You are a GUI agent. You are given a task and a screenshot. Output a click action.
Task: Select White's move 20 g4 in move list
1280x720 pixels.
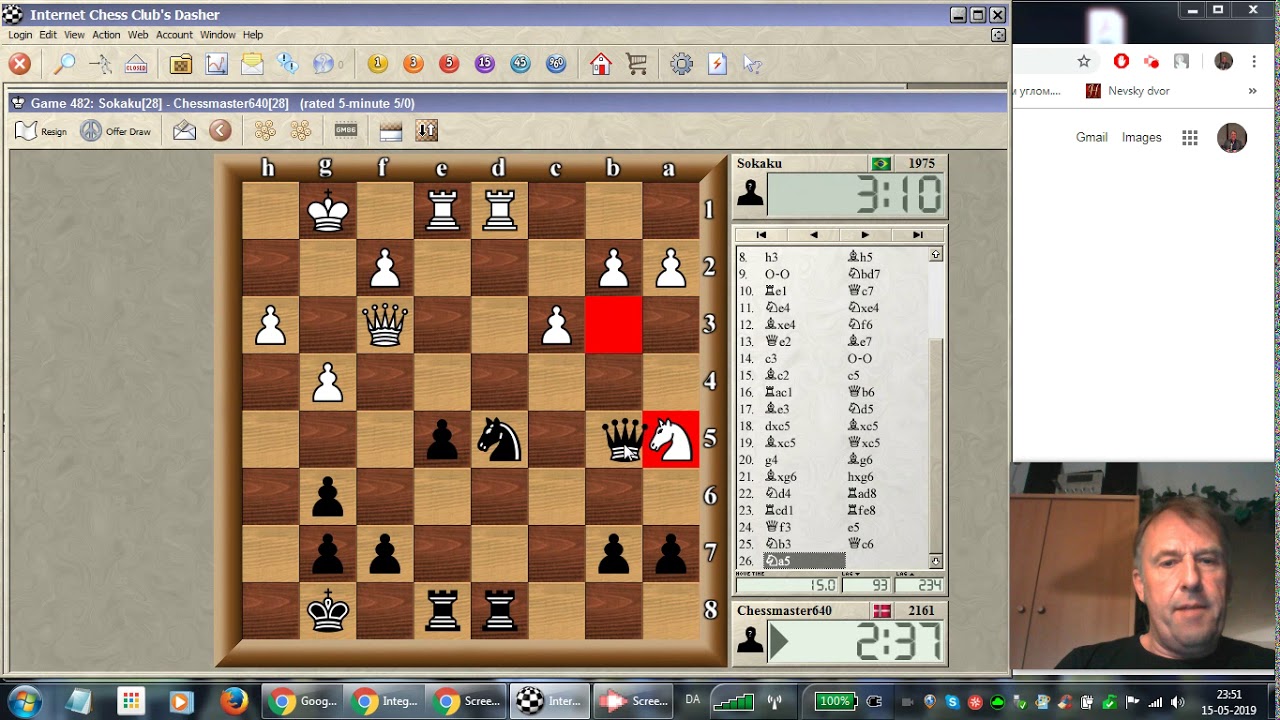(772, 460)
